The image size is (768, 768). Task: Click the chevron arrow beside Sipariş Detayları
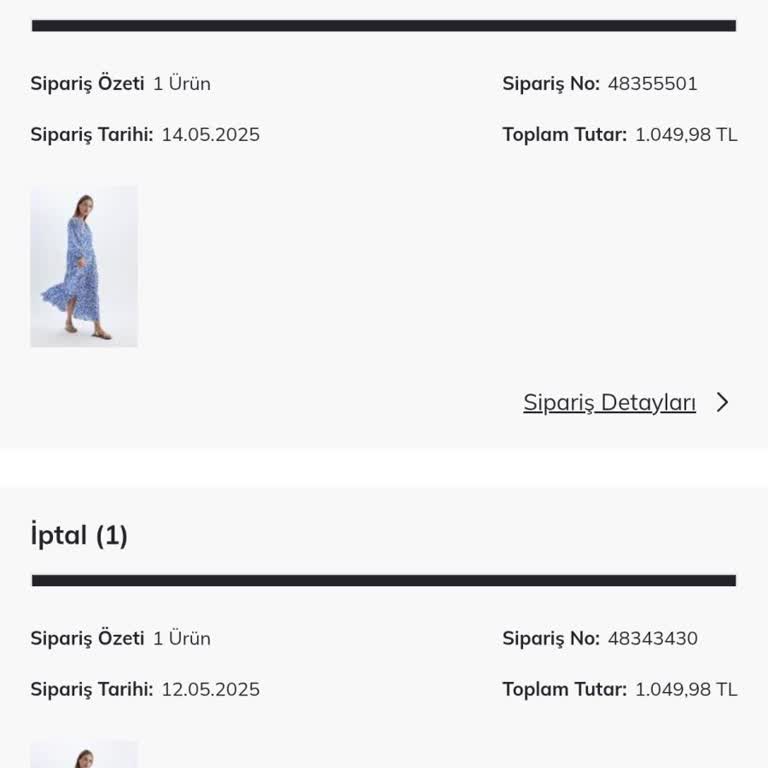pos(723,403)
